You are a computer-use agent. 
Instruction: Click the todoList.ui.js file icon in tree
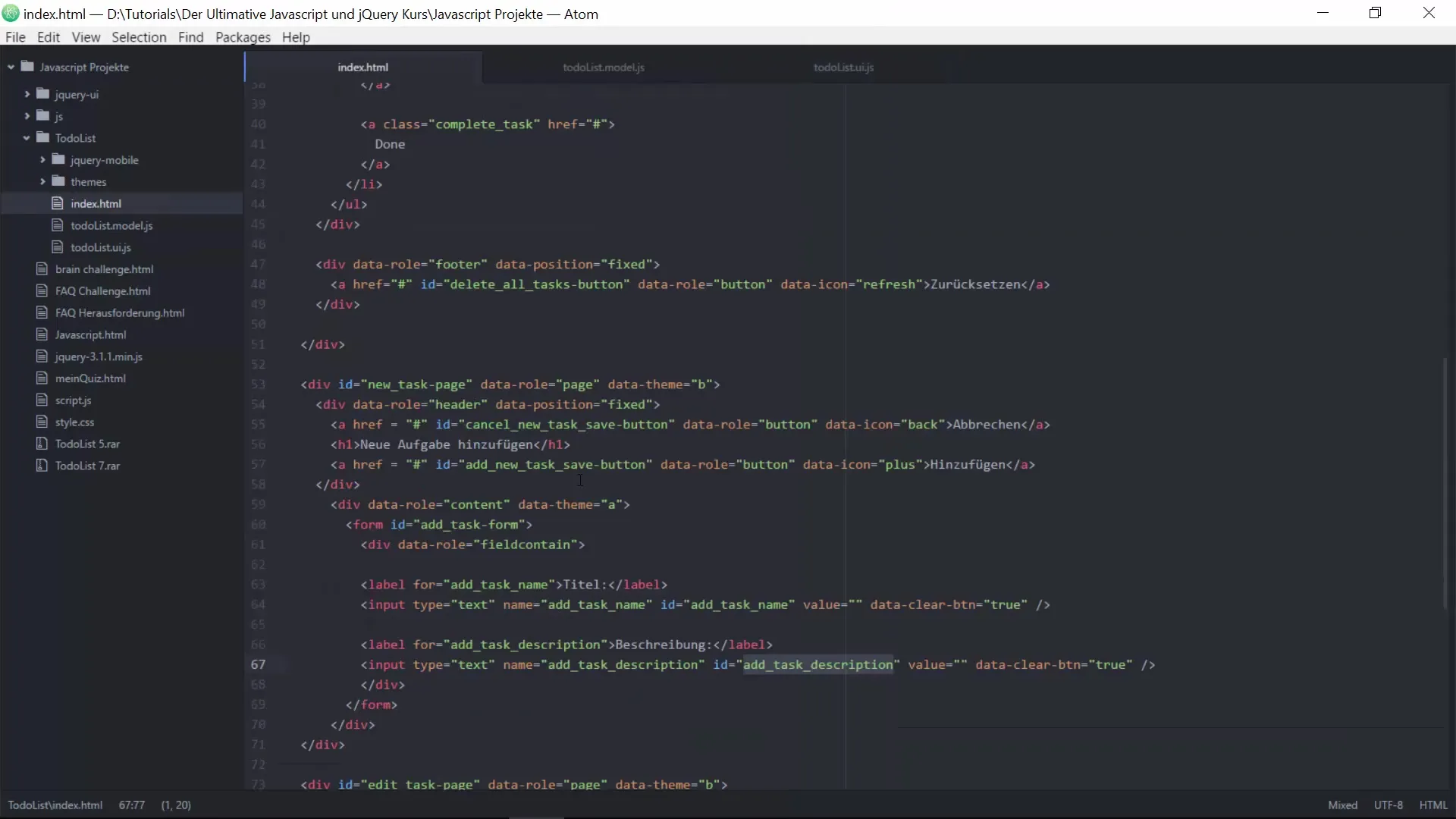click(57, 247)
